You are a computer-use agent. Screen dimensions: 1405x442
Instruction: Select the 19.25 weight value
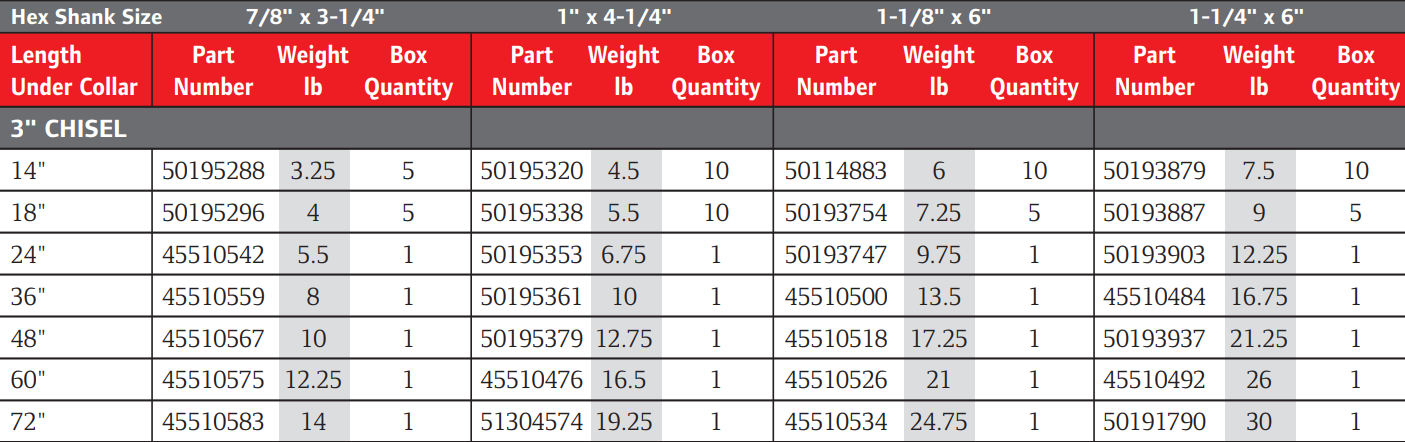[624, 423]
